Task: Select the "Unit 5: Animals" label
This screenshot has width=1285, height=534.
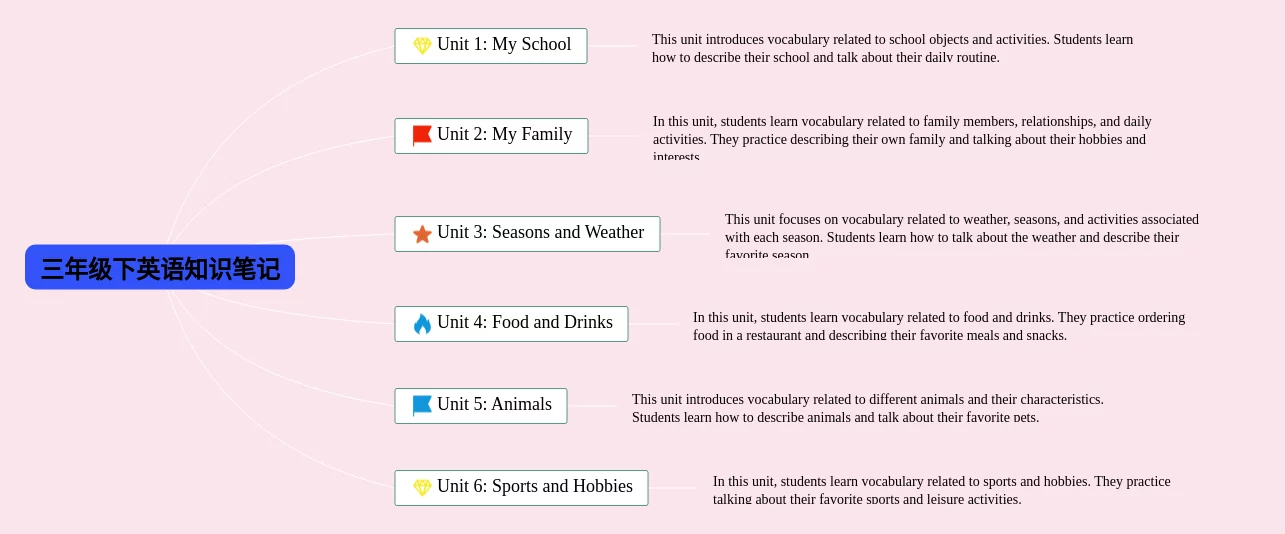Action: 494,405
